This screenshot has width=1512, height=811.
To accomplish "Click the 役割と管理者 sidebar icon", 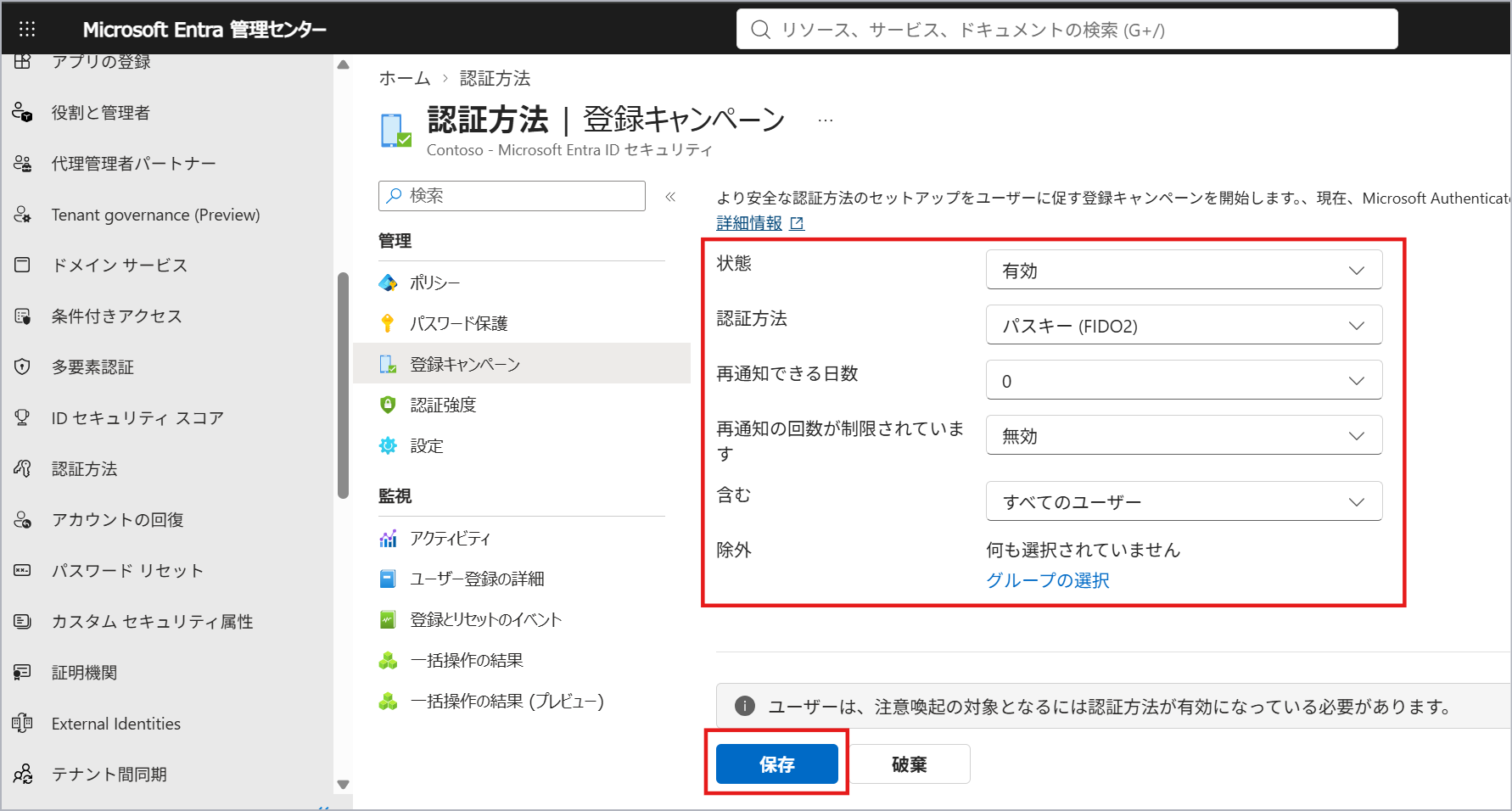I will (x=23, y=112).
